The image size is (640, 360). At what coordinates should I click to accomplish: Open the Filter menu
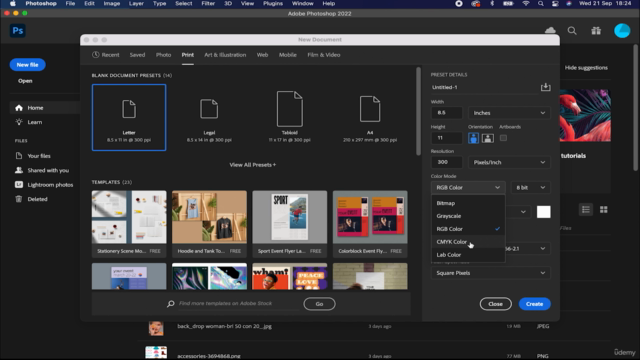tap(208, 4)
